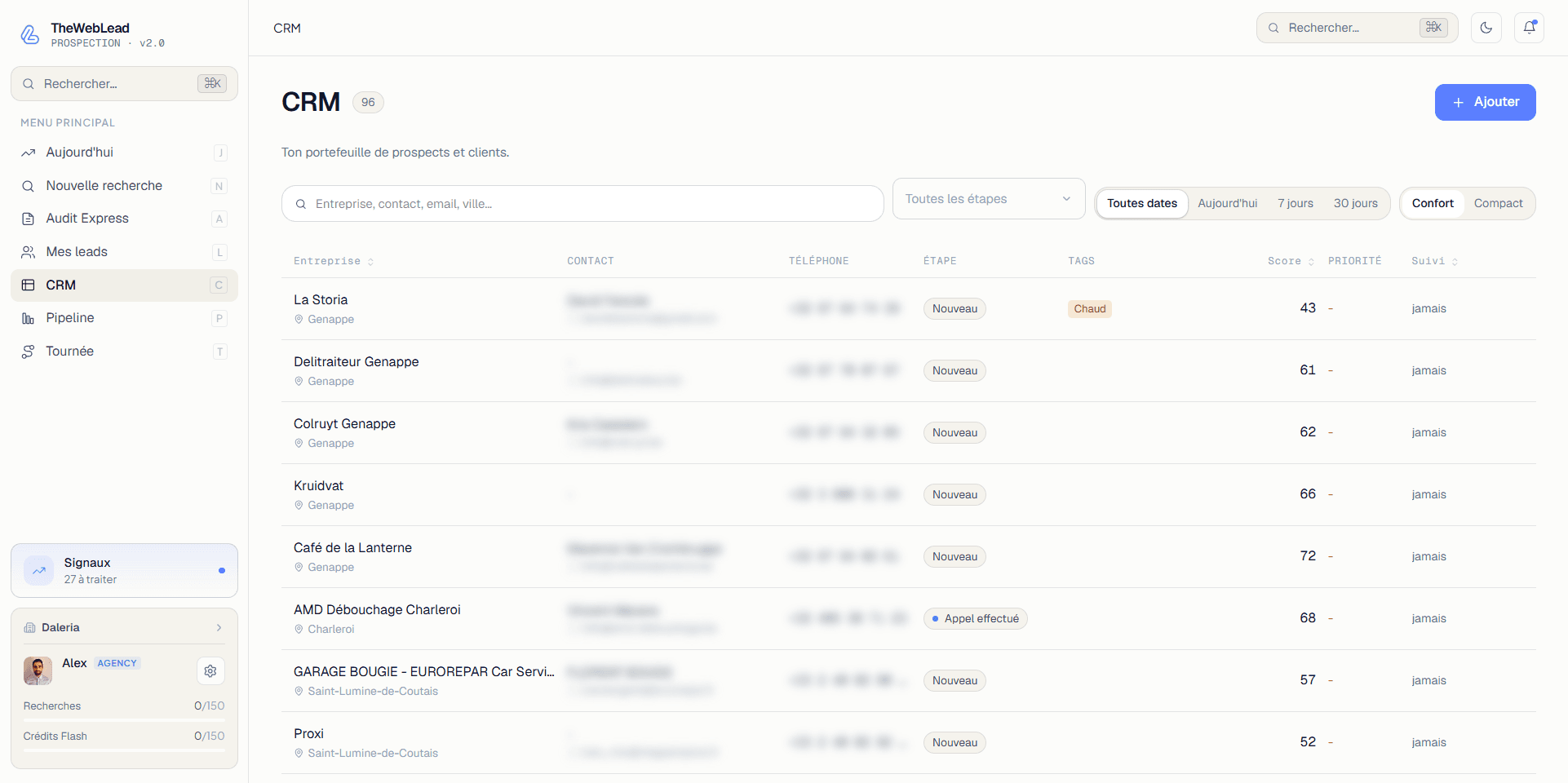Viewport: 1568px width, 783px height.
Task: Open CRM menu item in sidebar
Action: (x=124, y=285)
